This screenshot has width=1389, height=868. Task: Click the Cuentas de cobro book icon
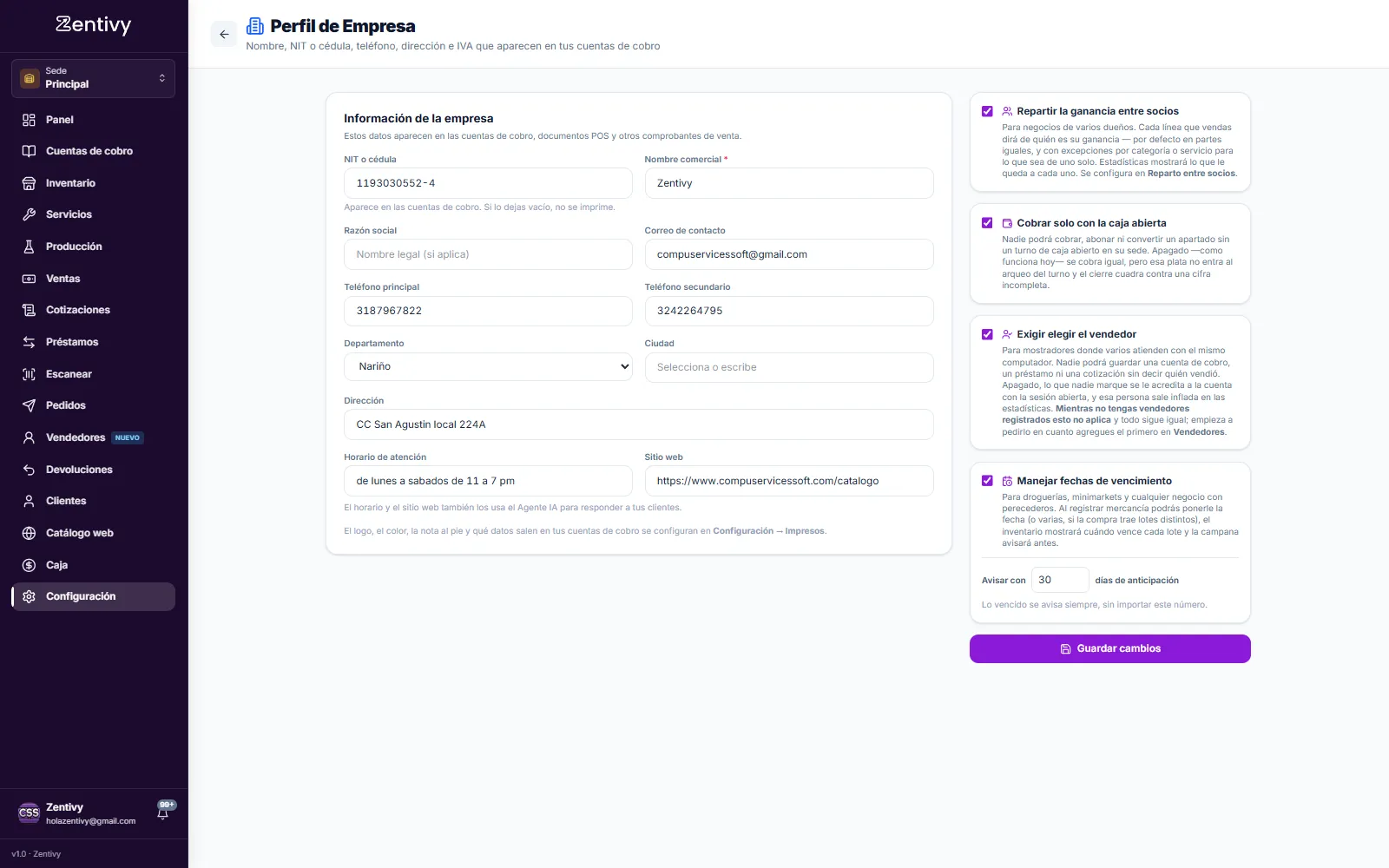pyautogui.click(x=29, y=151)
